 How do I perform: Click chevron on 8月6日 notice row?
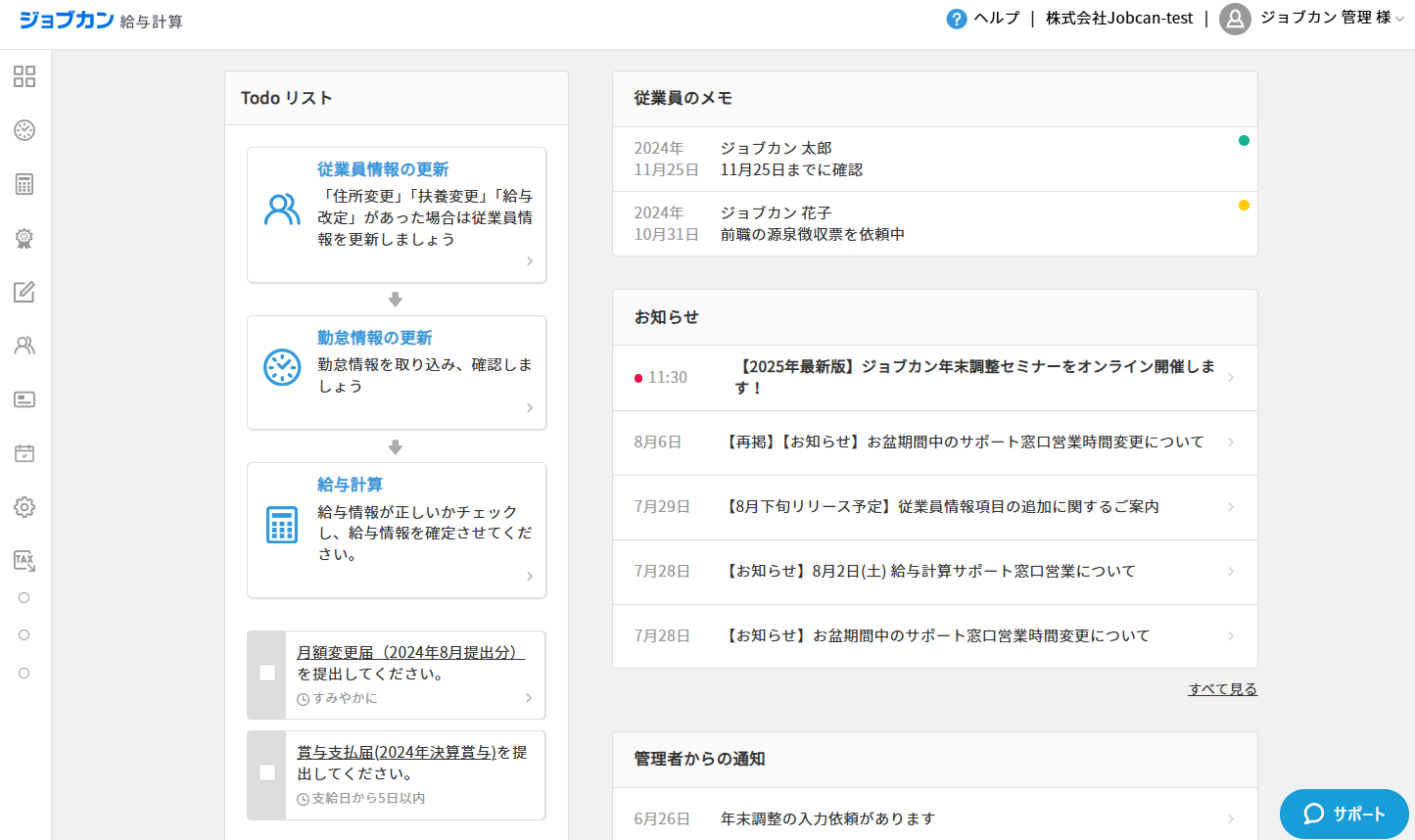[x=1231, y=443]
